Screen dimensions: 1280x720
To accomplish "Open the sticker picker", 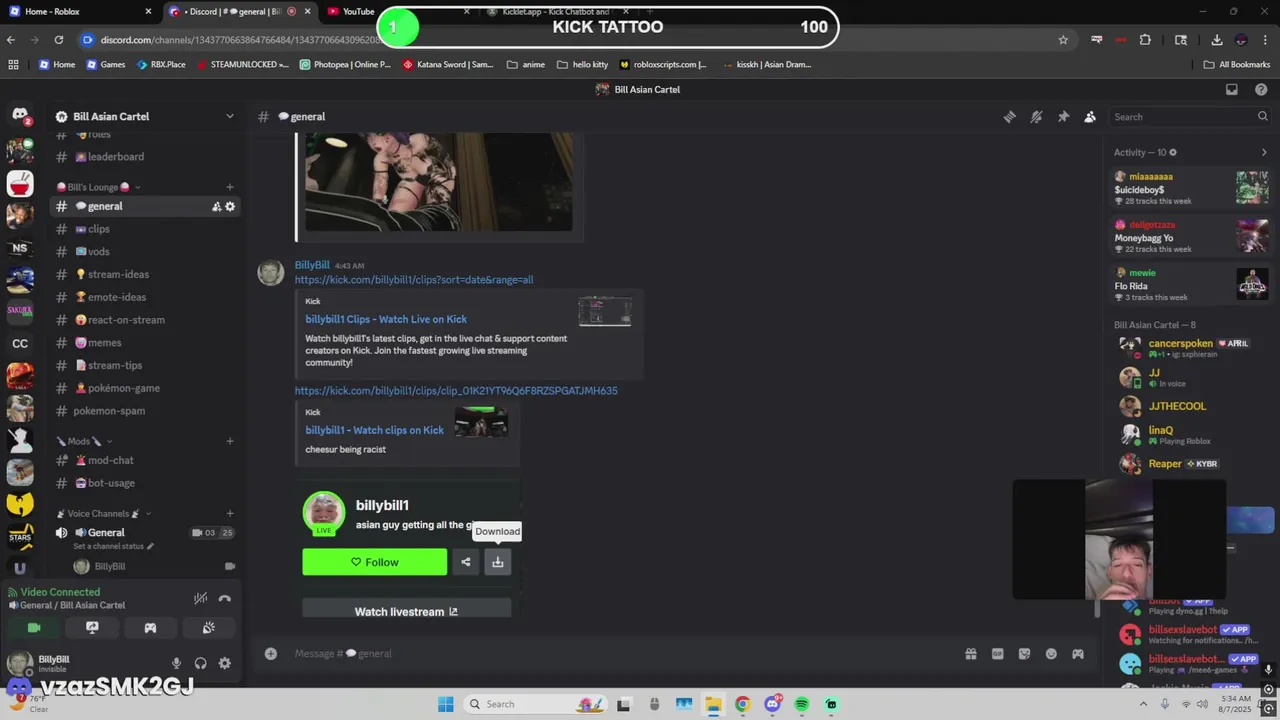I will tap(1024, 654).
